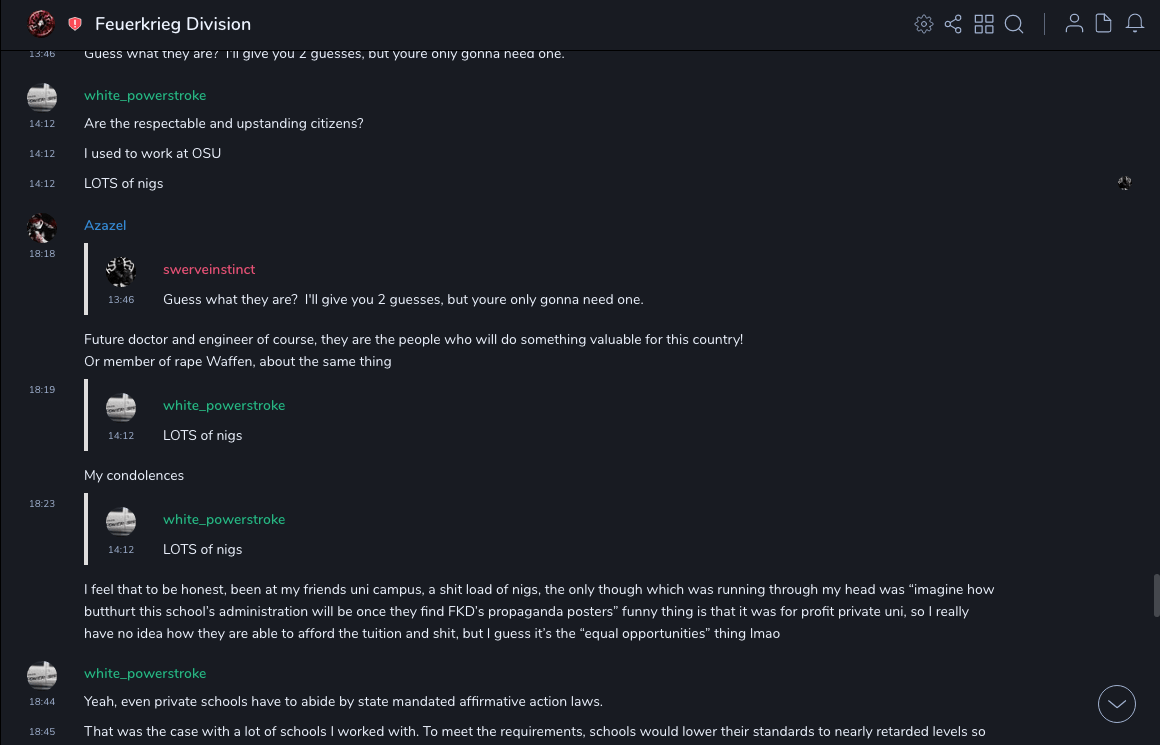Viewport: 1160px width, 745px height.
Task: Click the red shield badge icon
Action: (75, 24)
